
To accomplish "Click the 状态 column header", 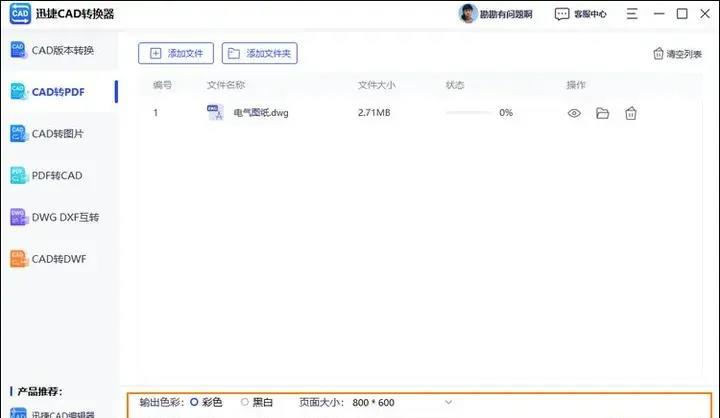I will (455, 85).
